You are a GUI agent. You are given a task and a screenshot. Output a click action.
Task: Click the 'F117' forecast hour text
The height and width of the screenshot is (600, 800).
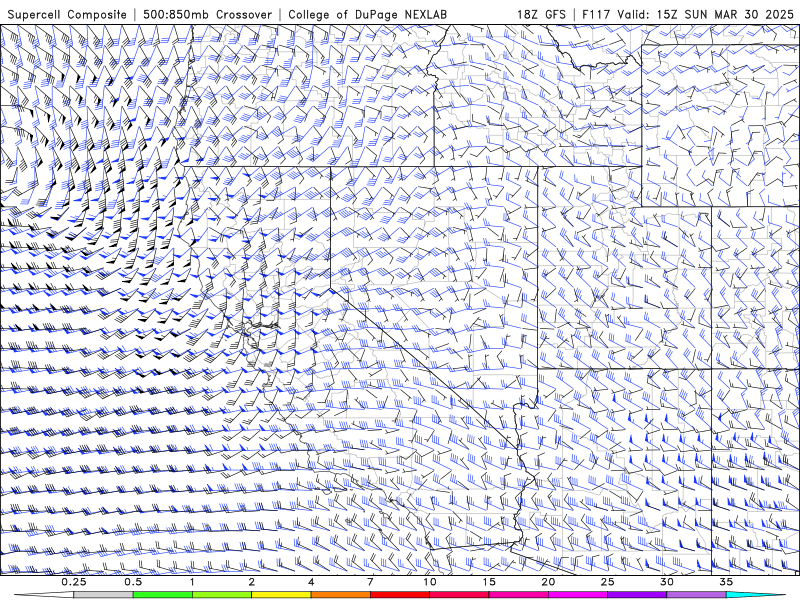pyautogui.click(x=597, y=15)
